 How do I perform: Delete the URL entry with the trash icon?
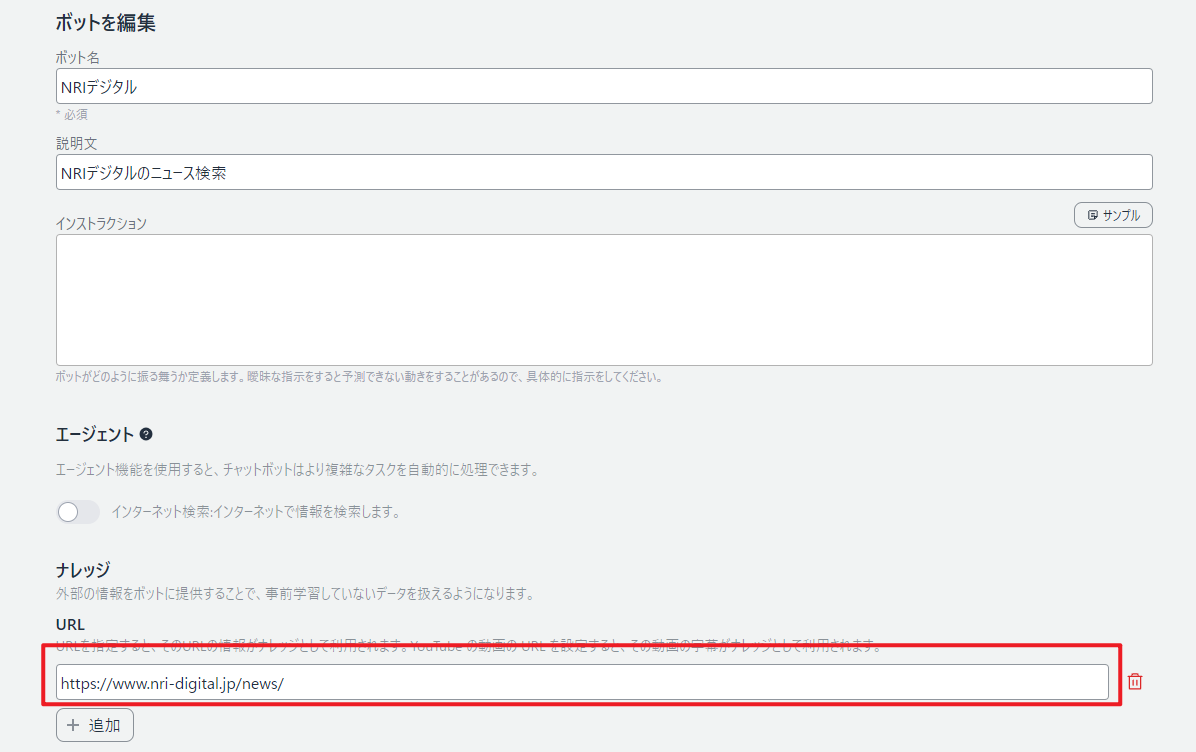pos(1134,682)
